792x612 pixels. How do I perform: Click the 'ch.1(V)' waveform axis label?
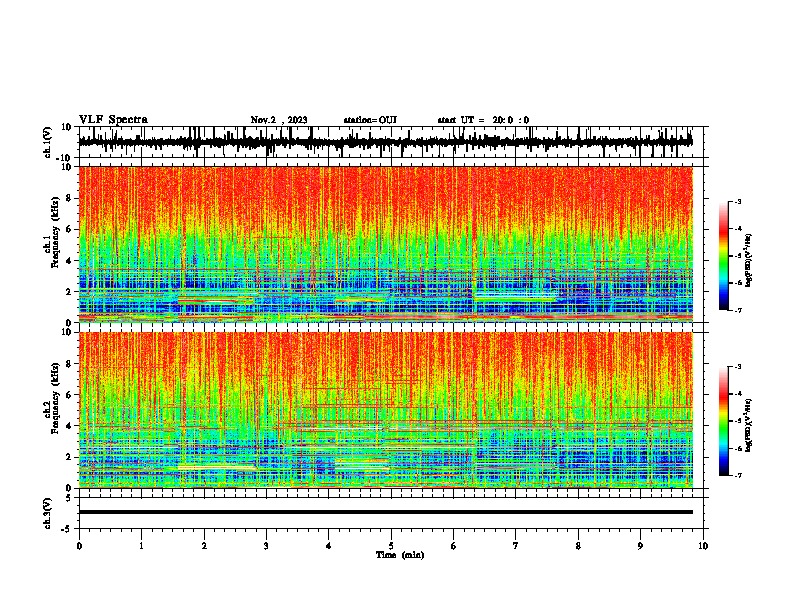click(x=48, y=142)
